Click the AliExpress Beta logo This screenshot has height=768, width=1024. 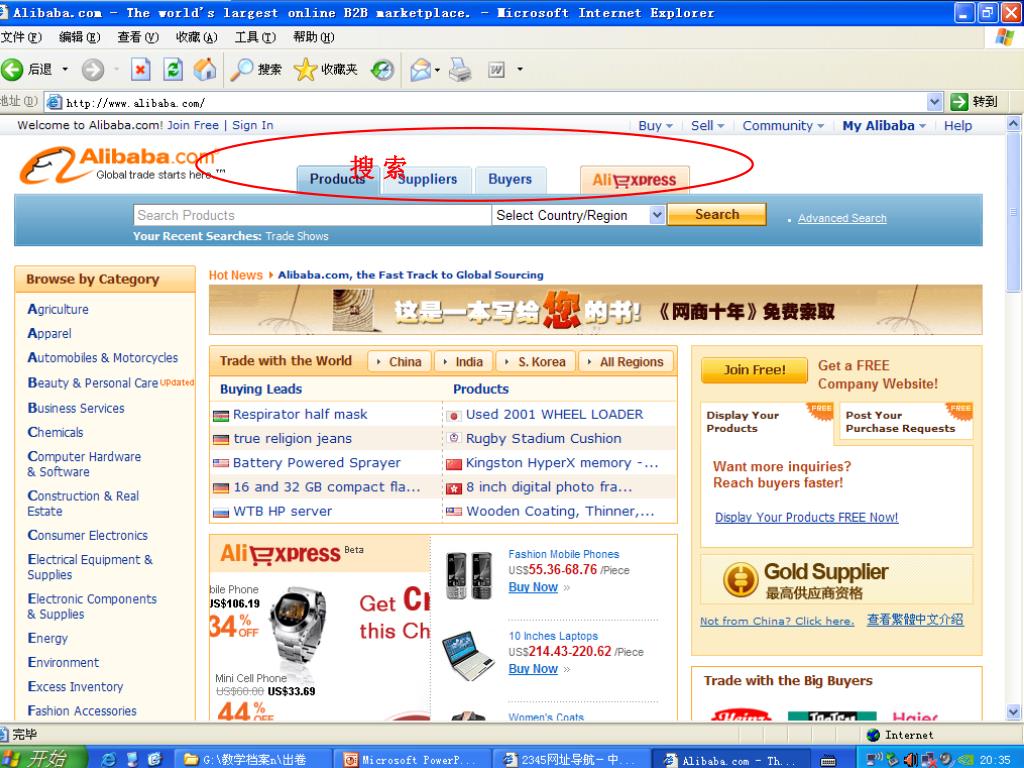[291, 554]
